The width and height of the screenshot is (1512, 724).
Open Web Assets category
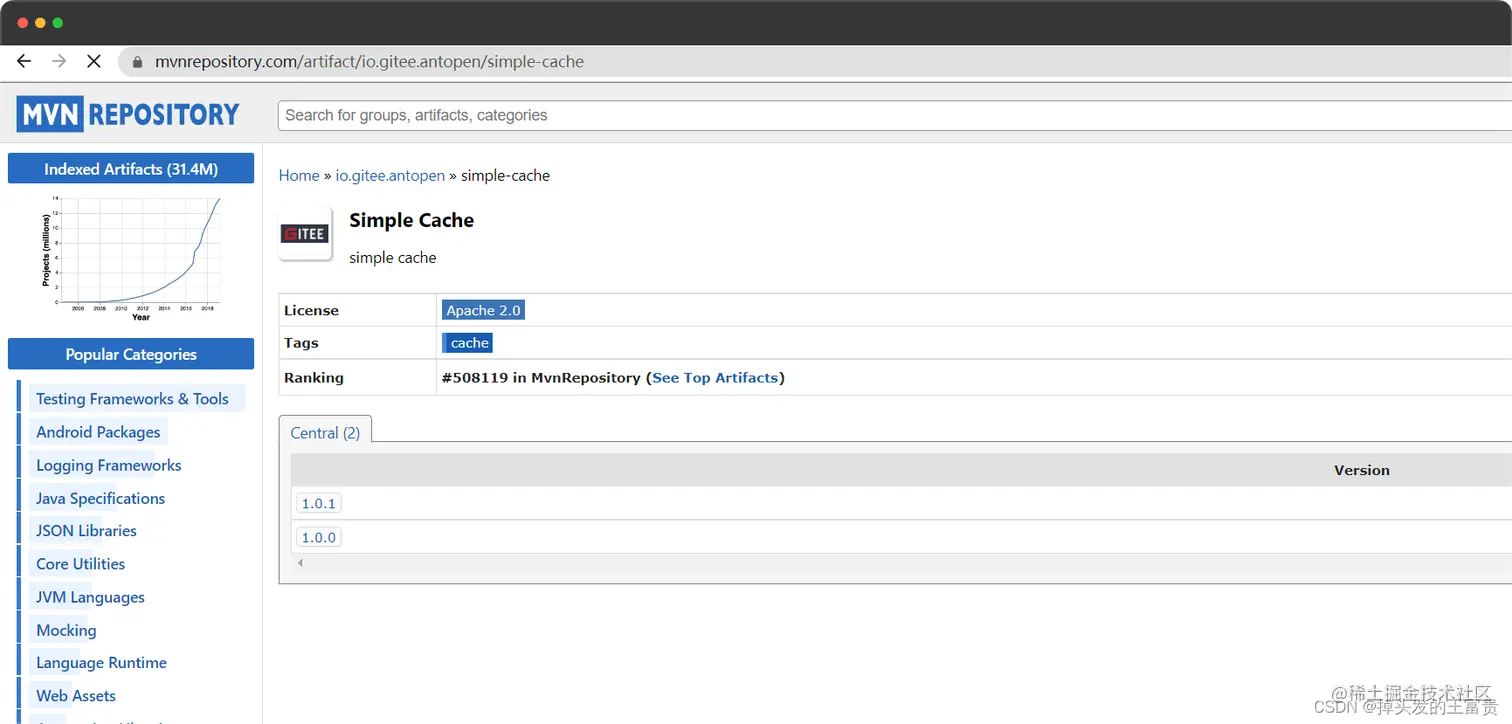pos(76,695)
